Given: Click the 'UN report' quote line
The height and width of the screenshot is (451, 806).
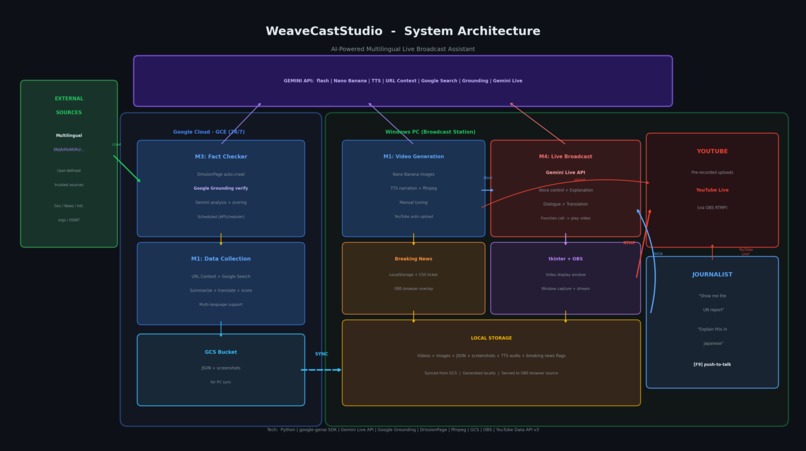Looking at the screenshot, I should pos(713,310).
